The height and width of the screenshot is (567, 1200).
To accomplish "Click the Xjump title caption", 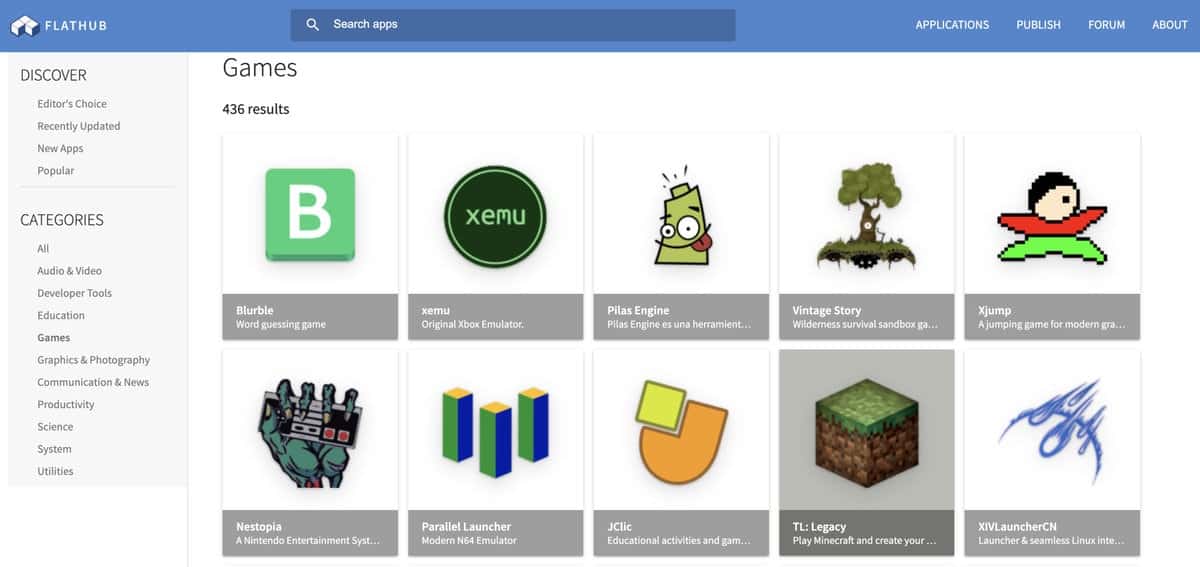I will point(994,310).
